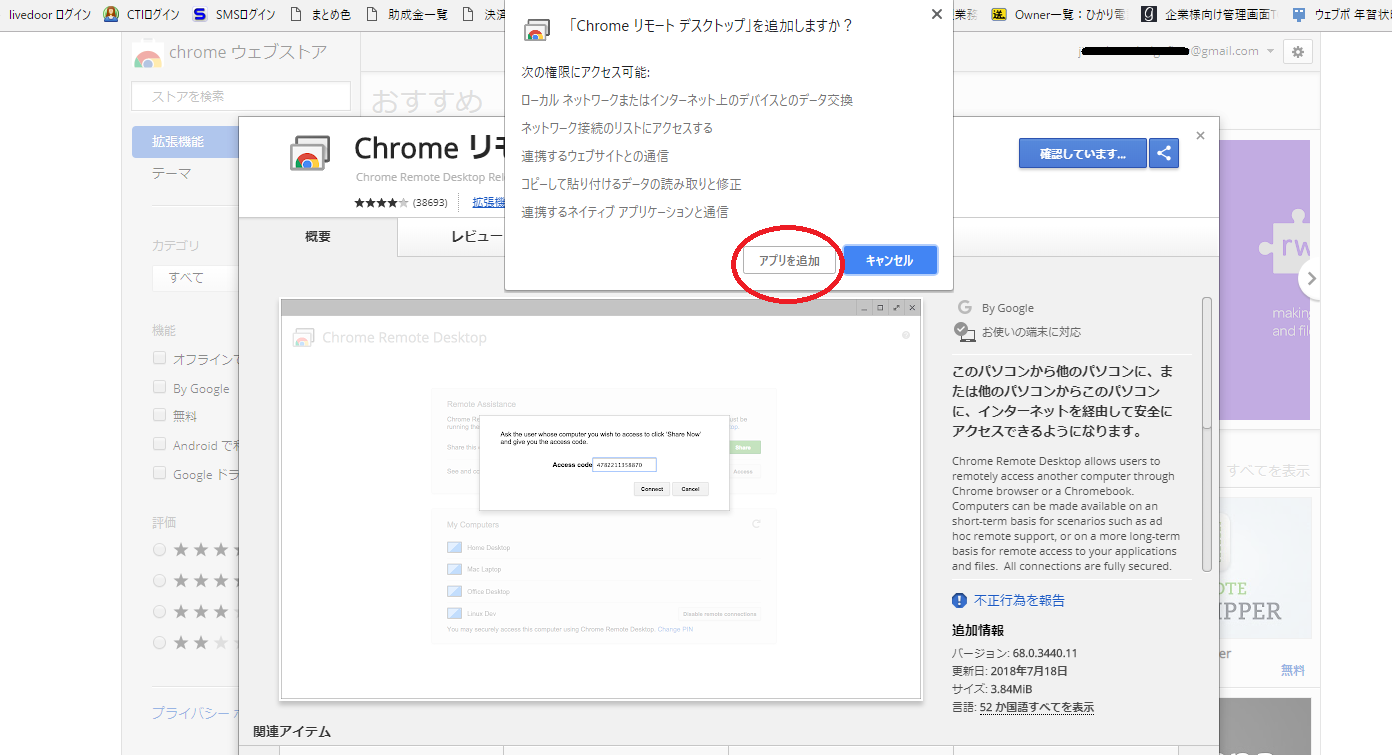Click the Chrome Remote Desktop icon in the permission dialog
Image resolution: width=1392 pixels, height=755 pixels.
pyautogui.click(x=536, y=29)
